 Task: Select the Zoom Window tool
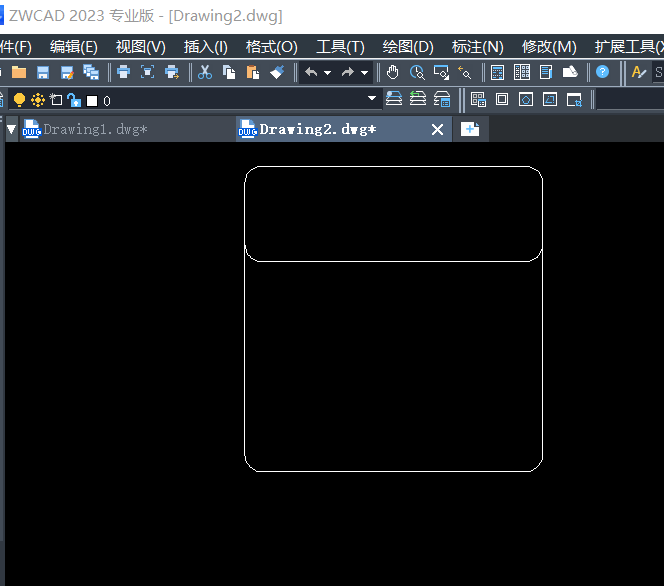tap(441, 72)
